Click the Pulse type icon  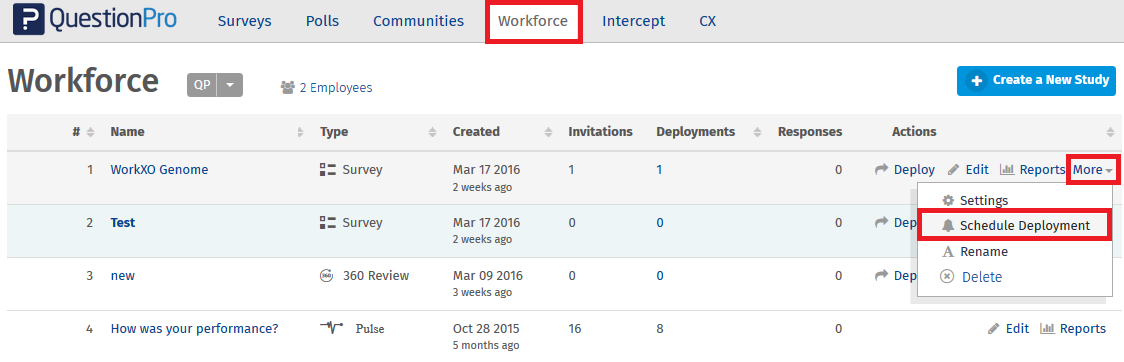point(331,328)
